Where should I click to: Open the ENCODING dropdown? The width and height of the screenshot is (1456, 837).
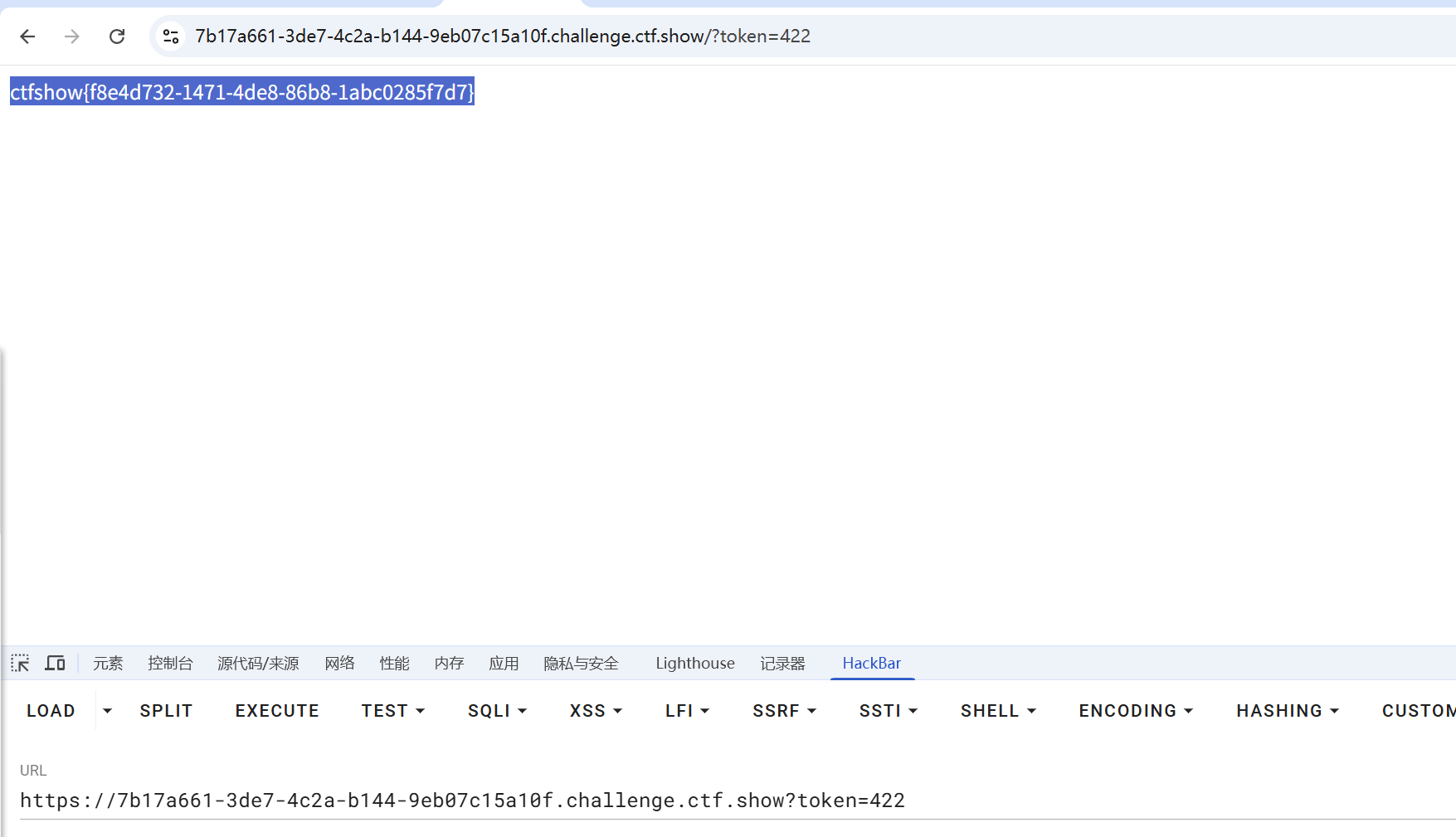pyautogui.click(x=1135, y=711)
